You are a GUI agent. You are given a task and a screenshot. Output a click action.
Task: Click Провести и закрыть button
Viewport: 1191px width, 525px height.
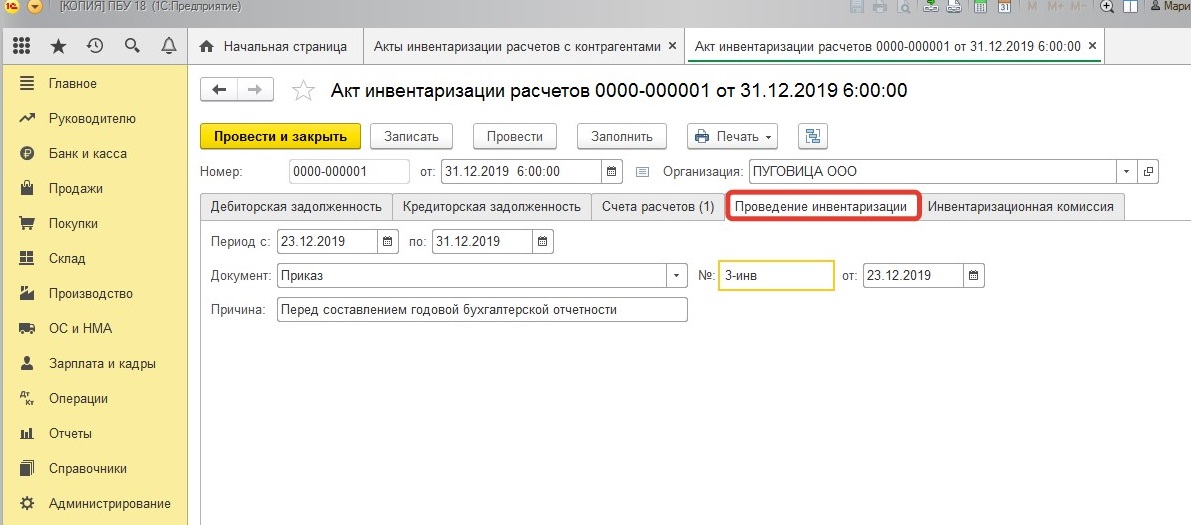click(280, 137)
